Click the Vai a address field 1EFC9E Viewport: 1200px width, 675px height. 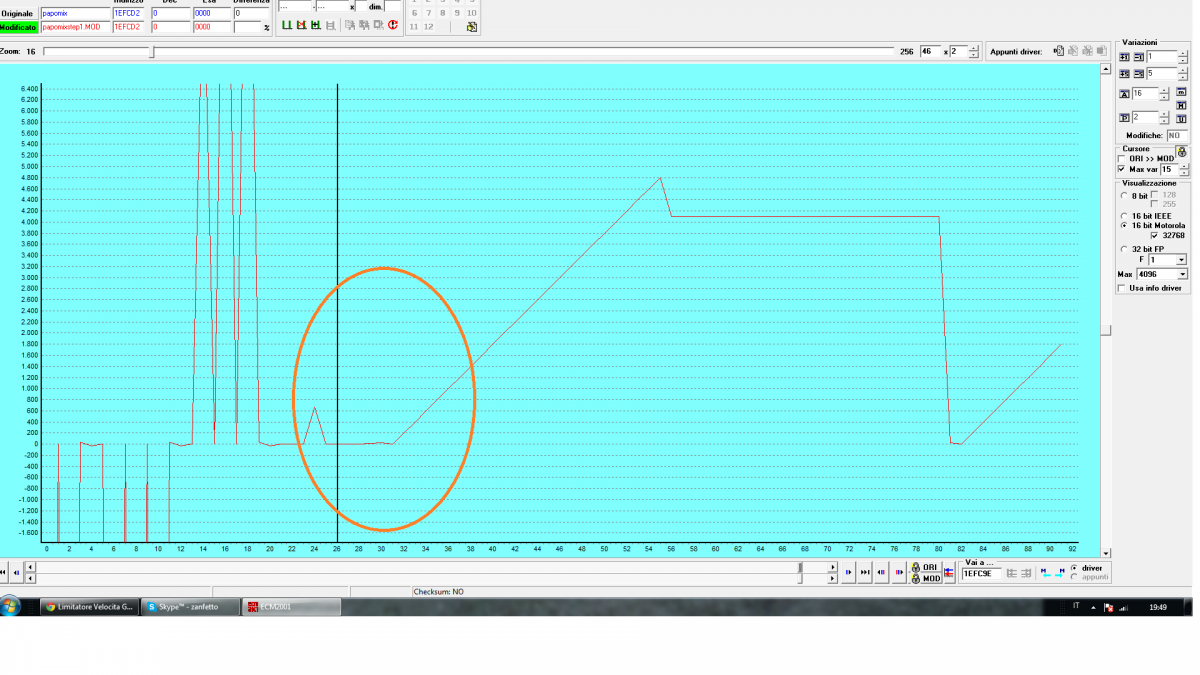[981, 574]
